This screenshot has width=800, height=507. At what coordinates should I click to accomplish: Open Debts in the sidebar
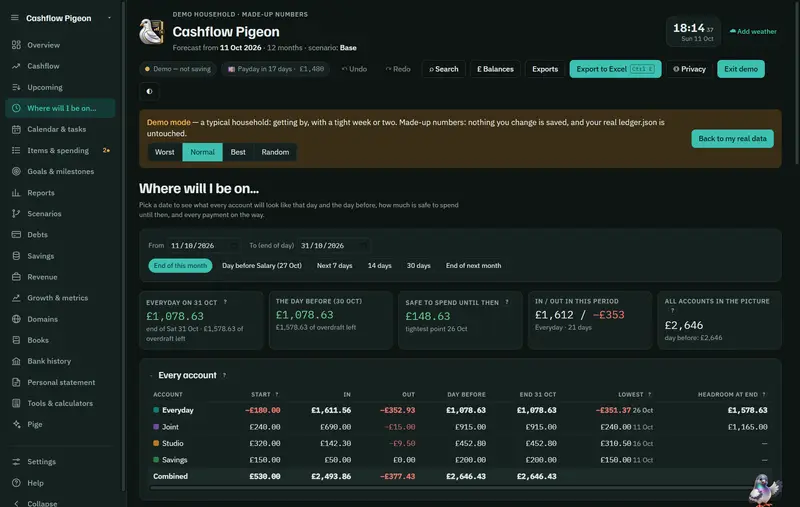tap(60, 235)
